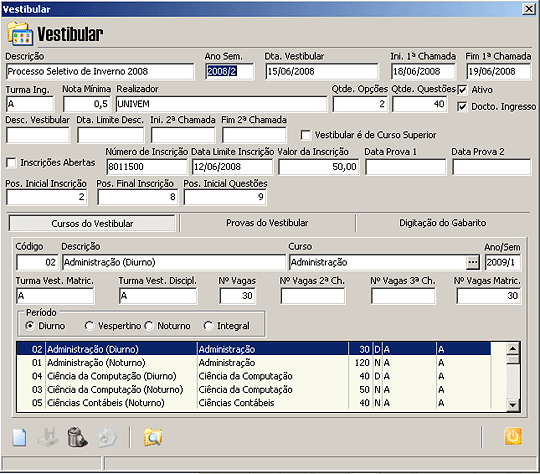Choose the Integral period option

[208, 326]
